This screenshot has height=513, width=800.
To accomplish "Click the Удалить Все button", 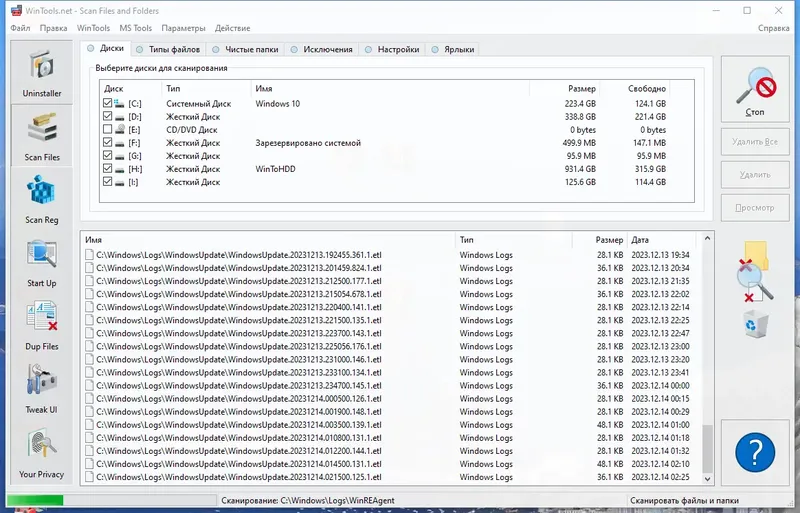I will click(755, 142).
